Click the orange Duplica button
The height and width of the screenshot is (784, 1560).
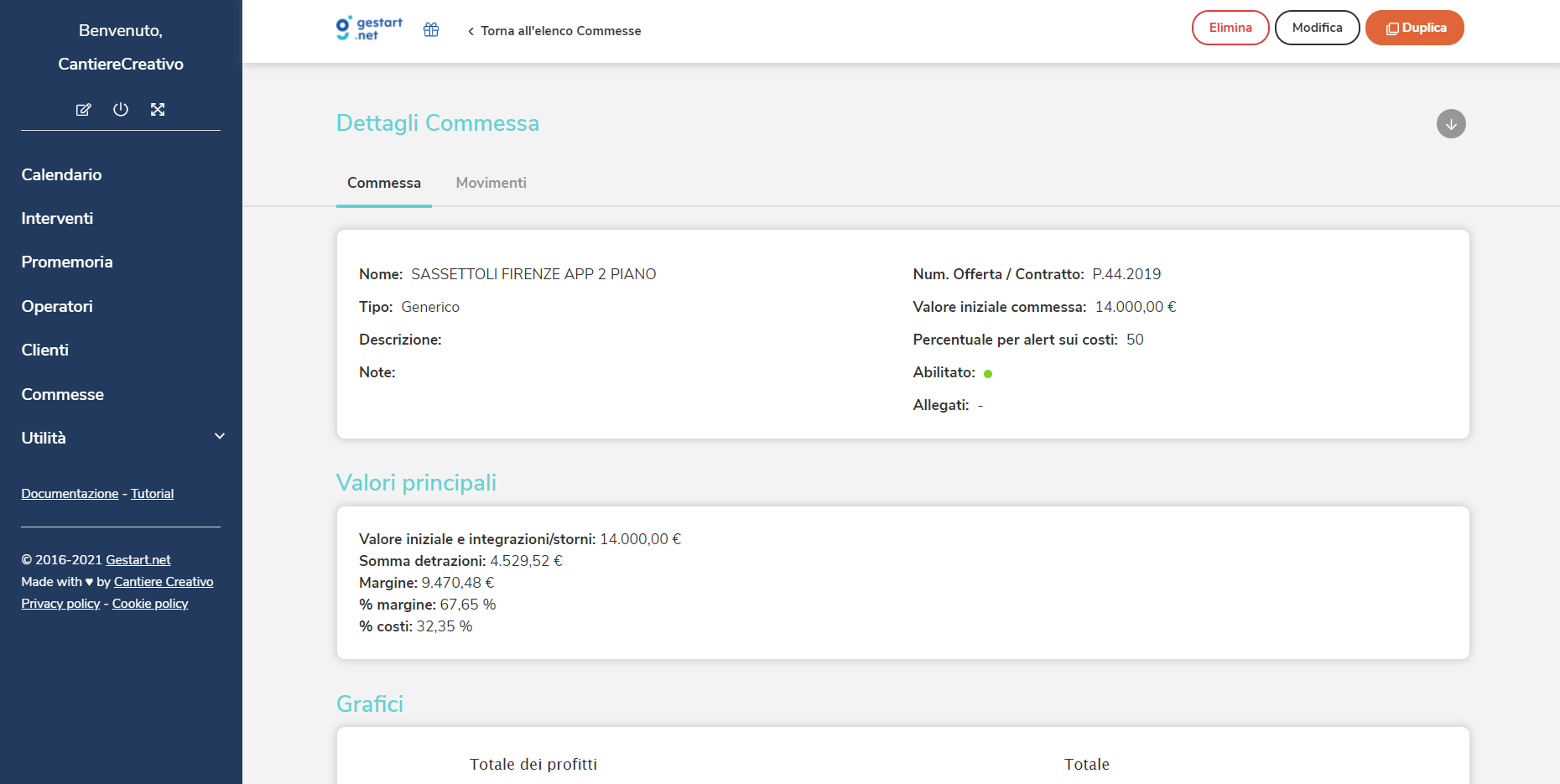(x=1415, y=28)
